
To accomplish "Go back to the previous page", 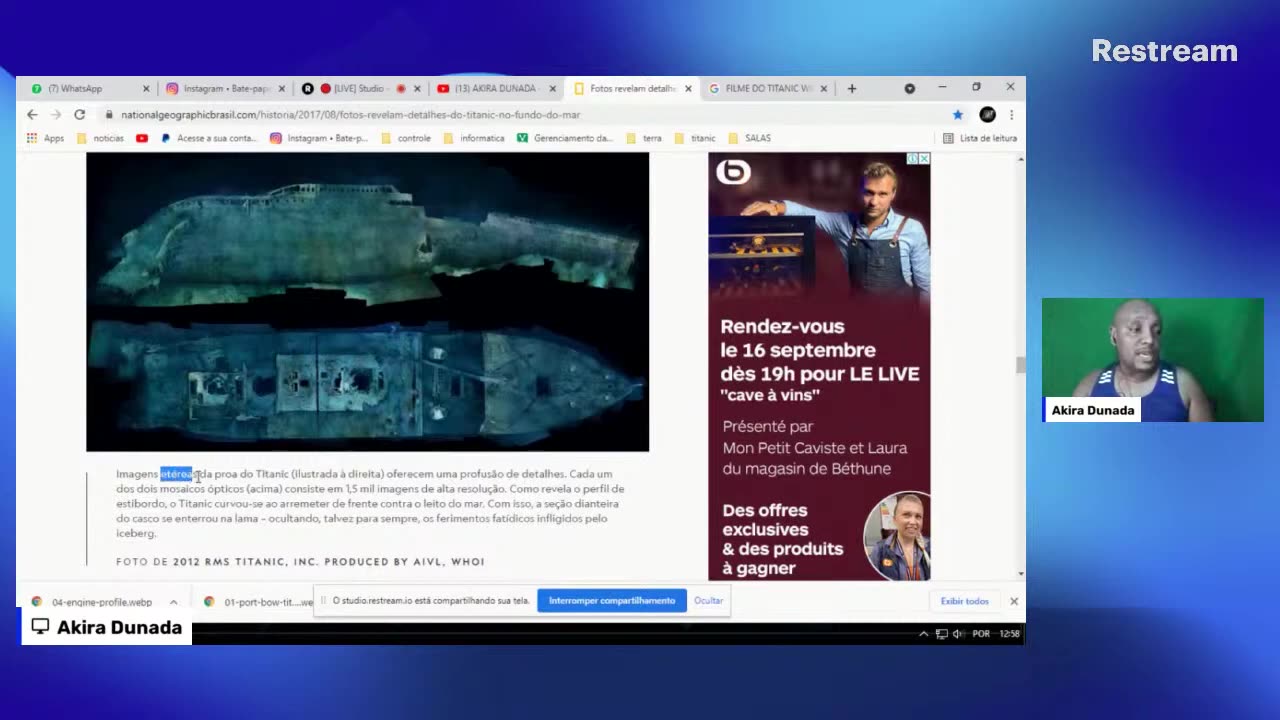I will 32,114.
